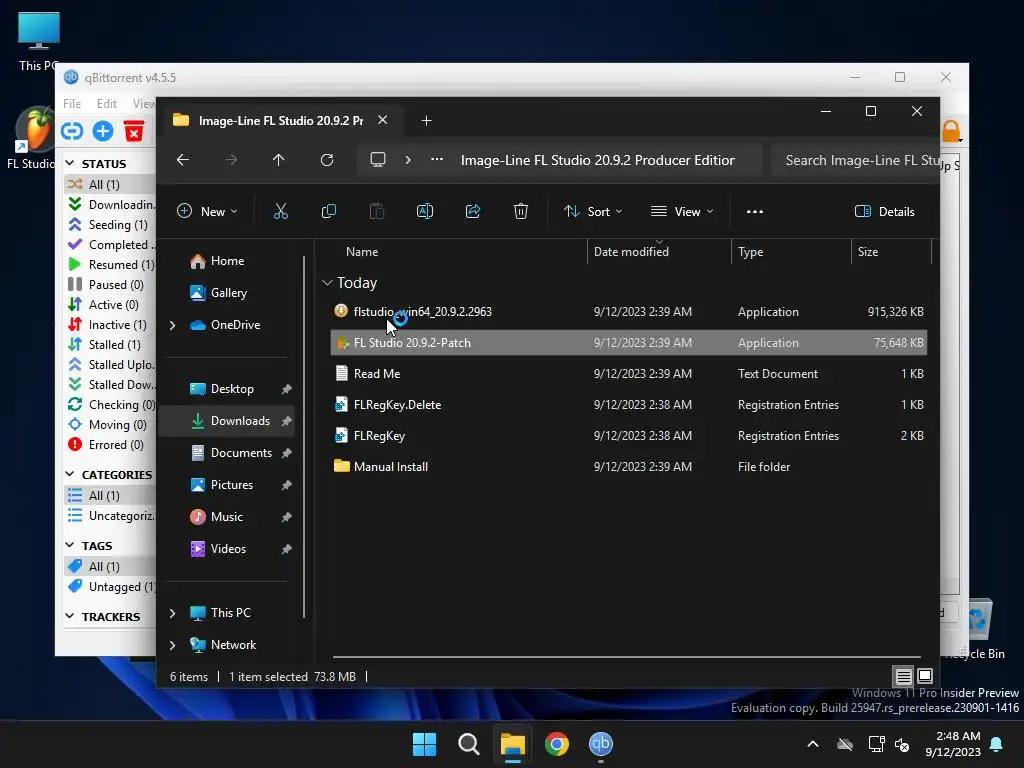Switch to details list view in status bar

pyautogui.click(x=903, y=676)
